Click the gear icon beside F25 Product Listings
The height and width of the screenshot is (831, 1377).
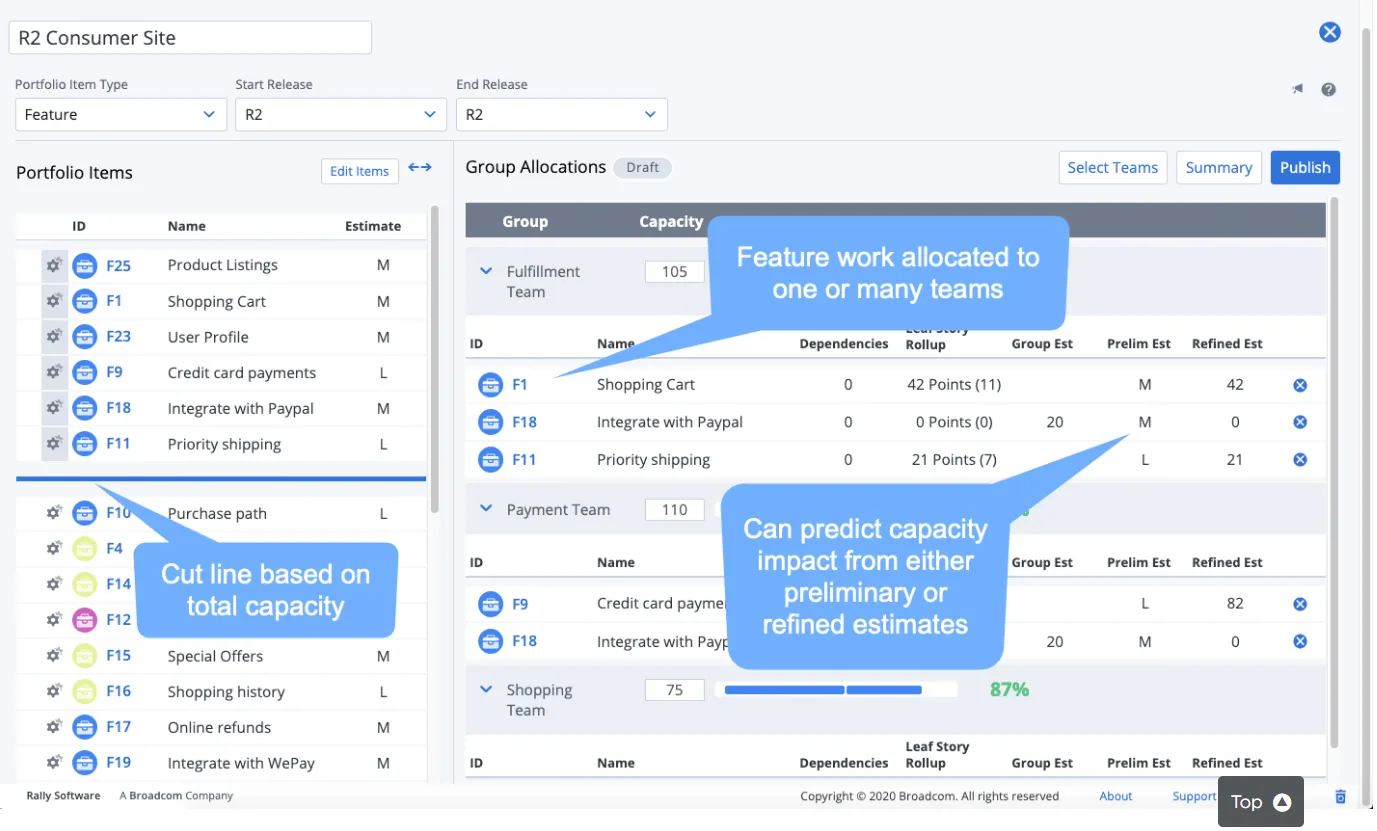tap(54, 266)
